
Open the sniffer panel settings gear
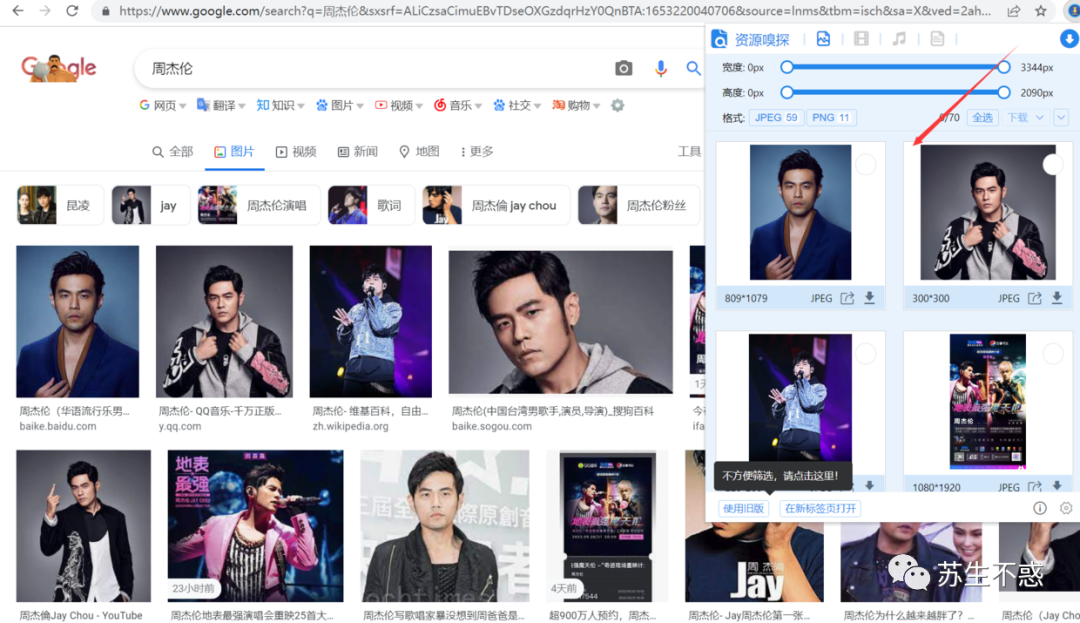pos(1066,508)
